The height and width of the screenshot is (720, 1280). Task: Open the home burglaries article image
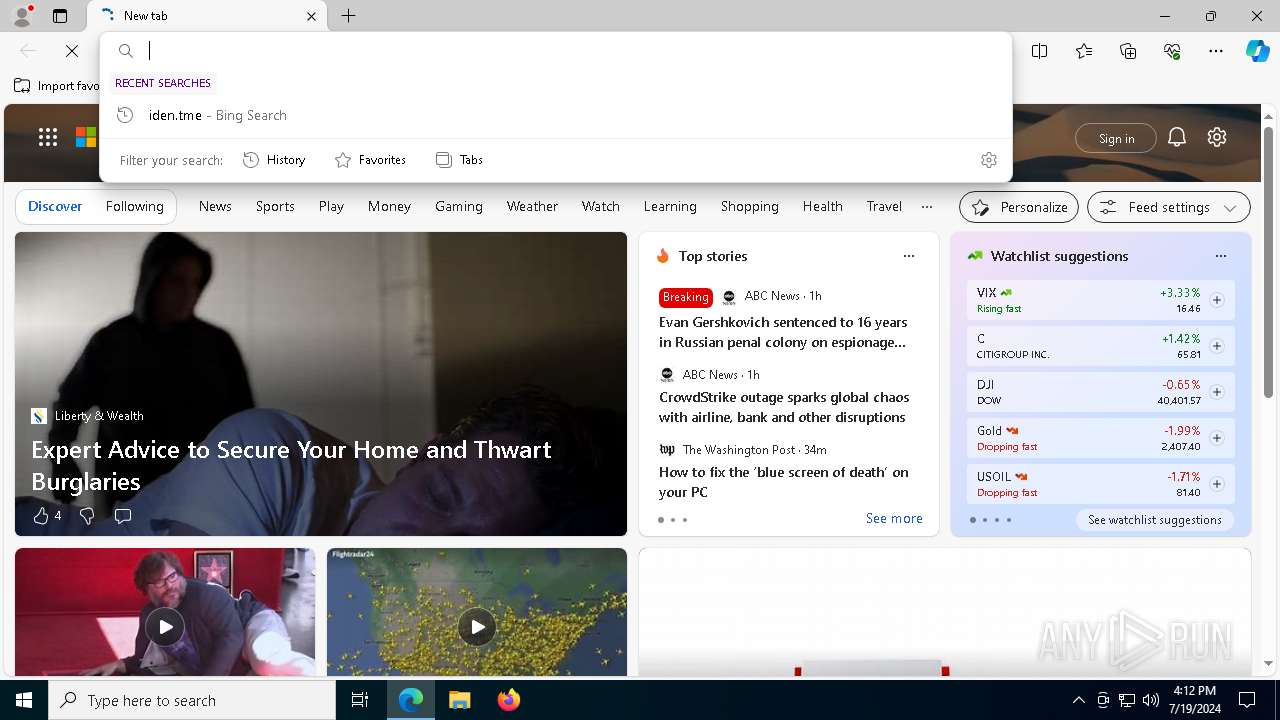[x=321, y=384]
